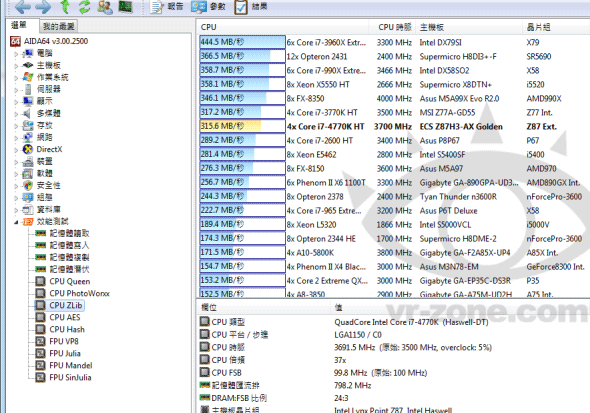Expand the 多媒體 tree node arrow
This screenshot has width=590, height=413.
point(16,114)
